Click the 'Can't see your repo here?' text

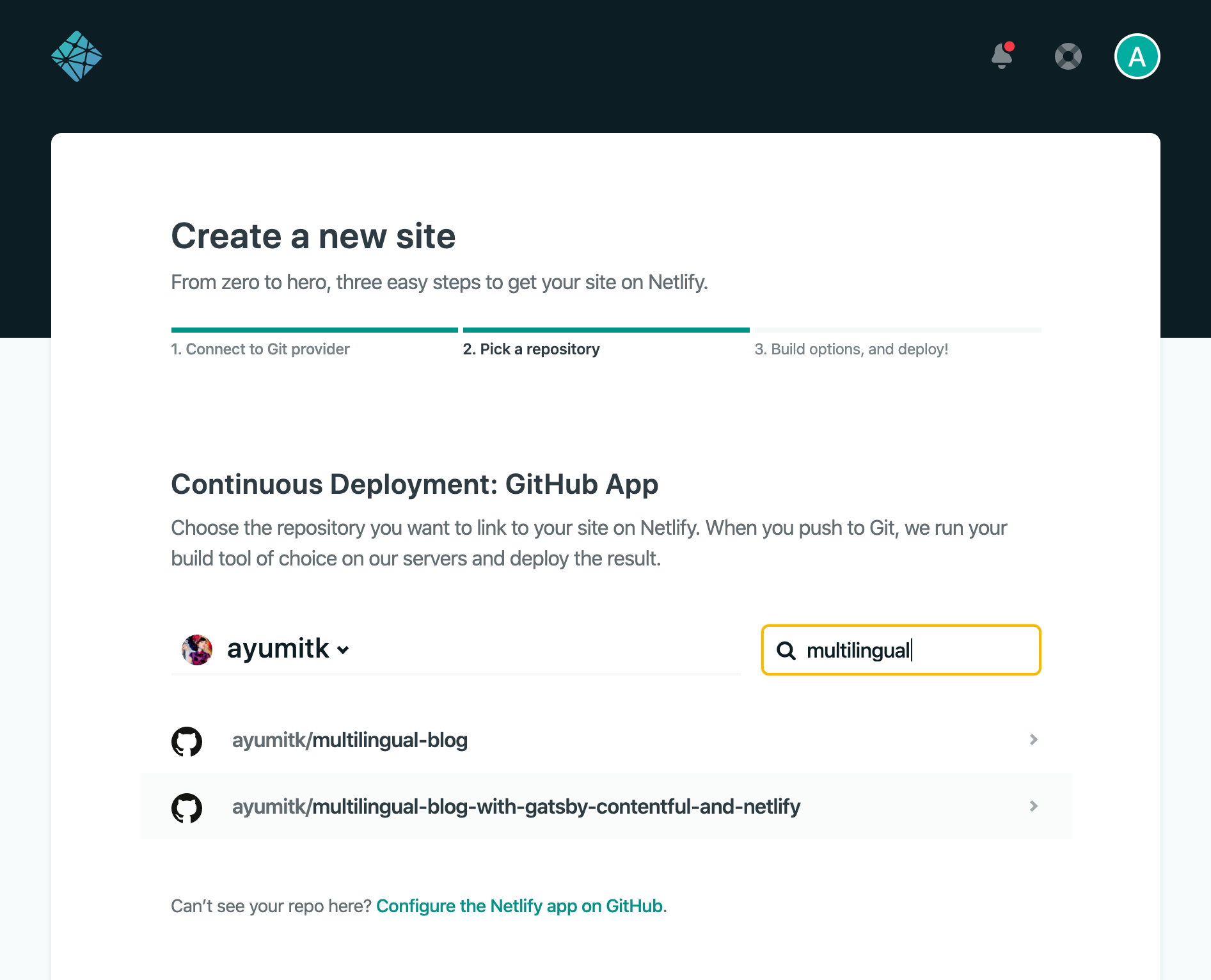(x=271, y=906)
